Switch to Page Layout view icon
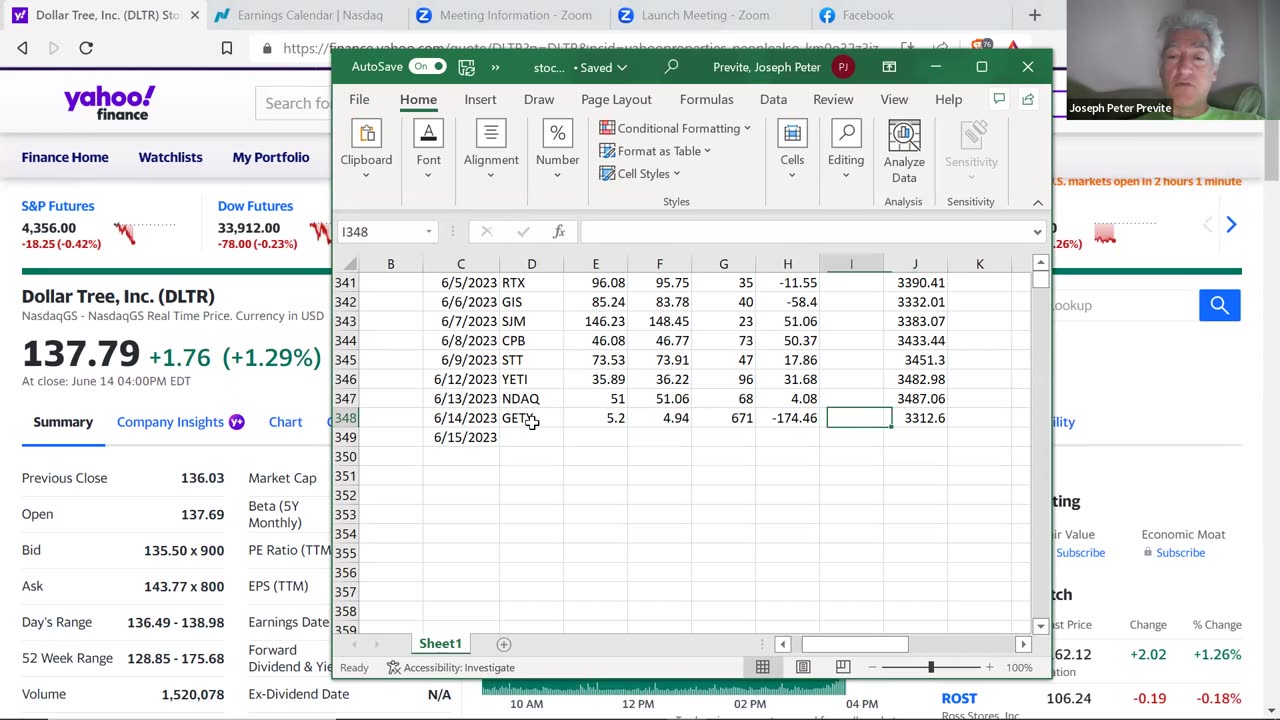Screen dimensions: 1280x720 (x=803, y=667)
